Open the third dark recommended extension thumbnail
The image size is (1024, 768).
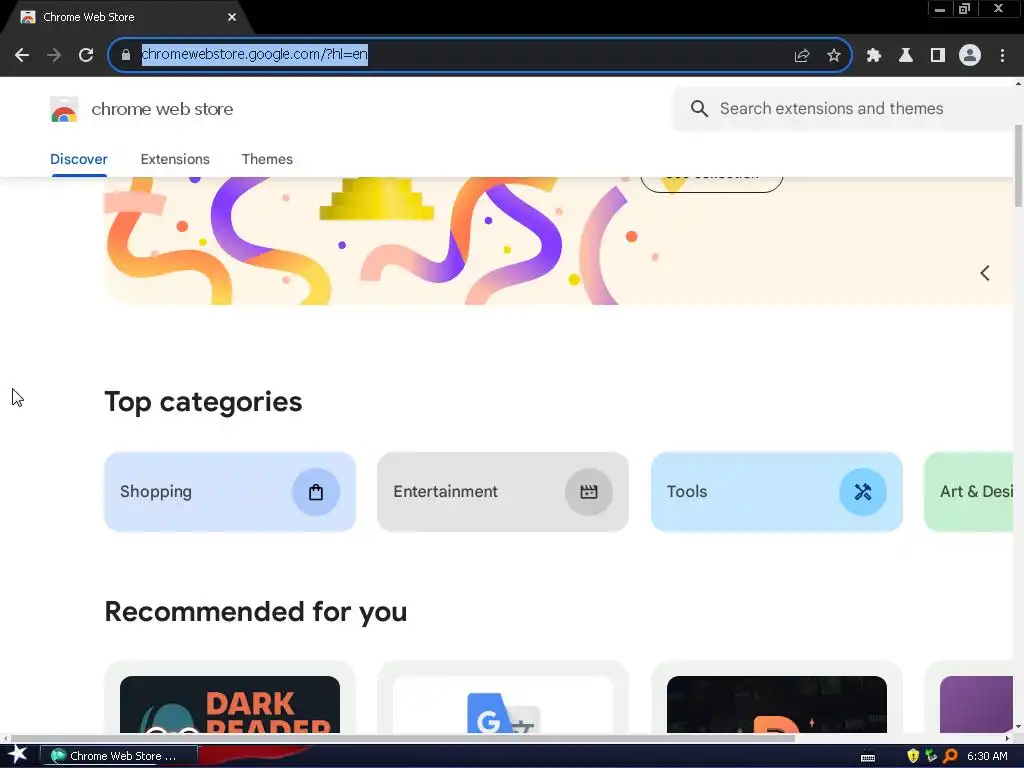pos(776,704)
